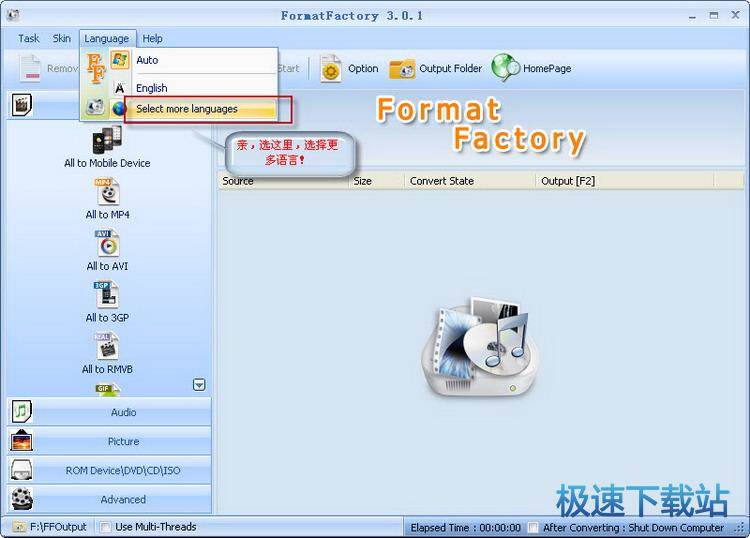Expand the Advanced category
The height and width of the screenshot is (538, 750).
click(x=109, y=499)
